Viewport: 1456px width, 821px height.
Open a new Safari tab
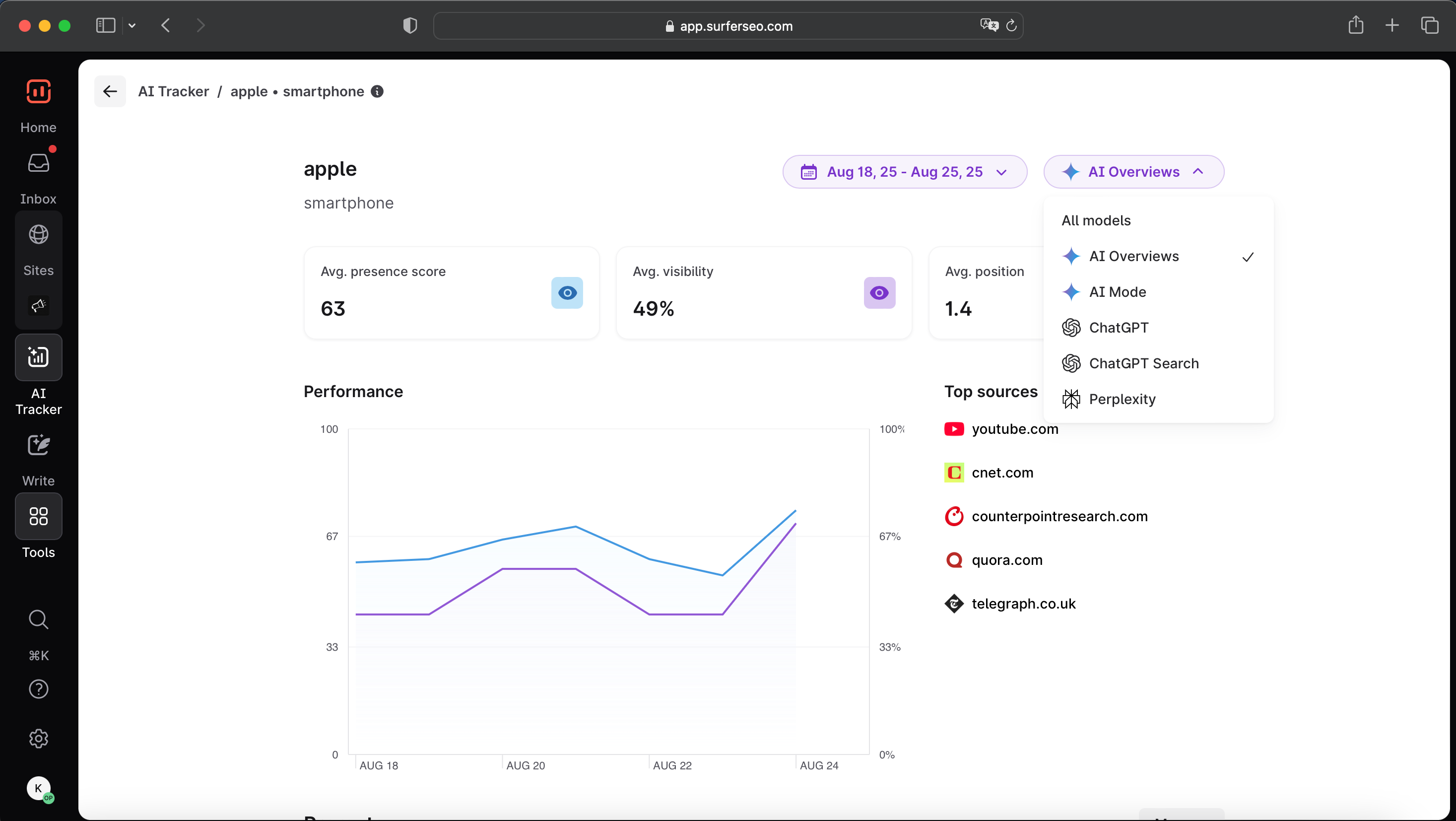(x=1392, y=25)
